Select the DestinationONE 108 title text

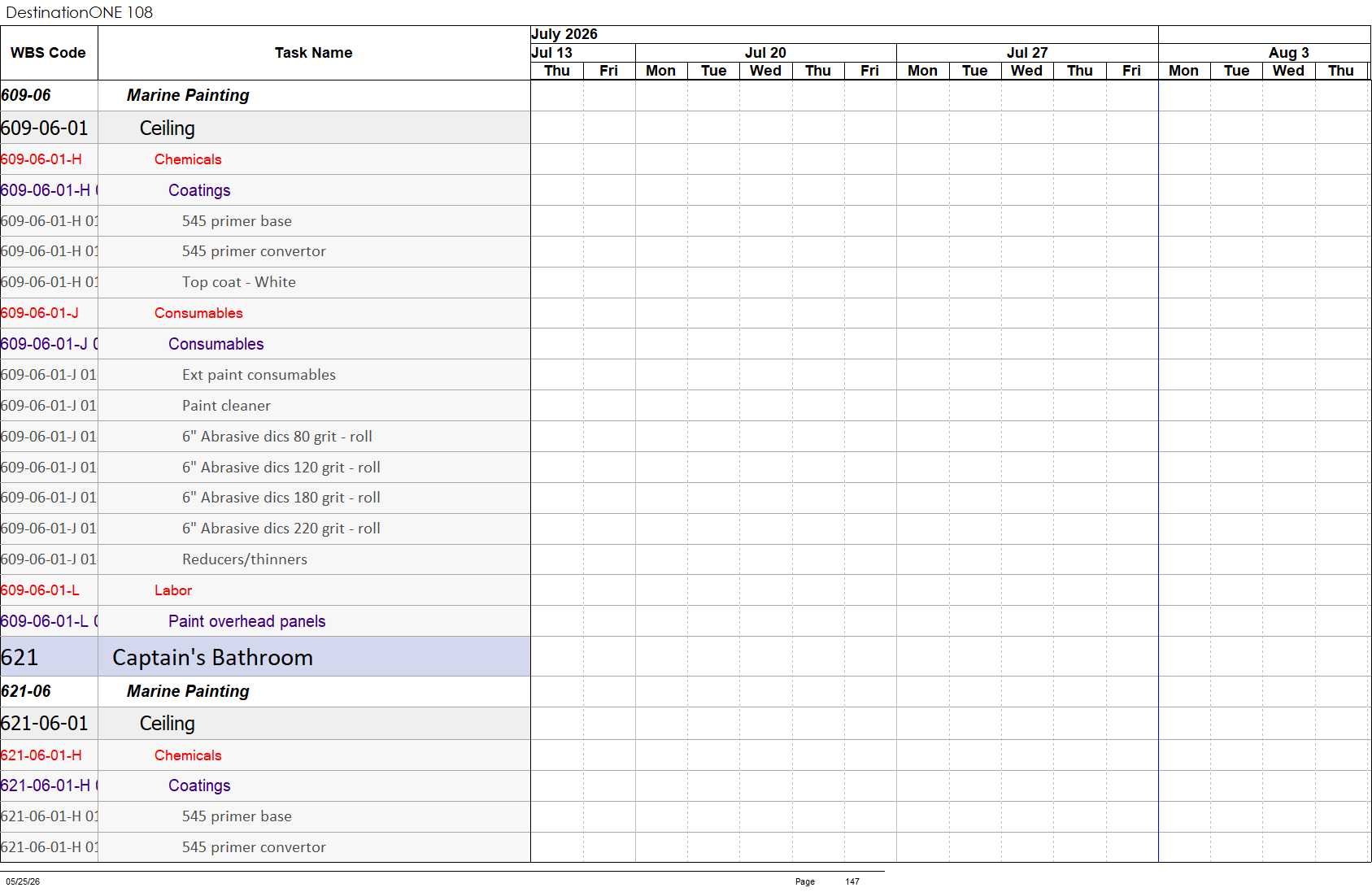point(79,12)
